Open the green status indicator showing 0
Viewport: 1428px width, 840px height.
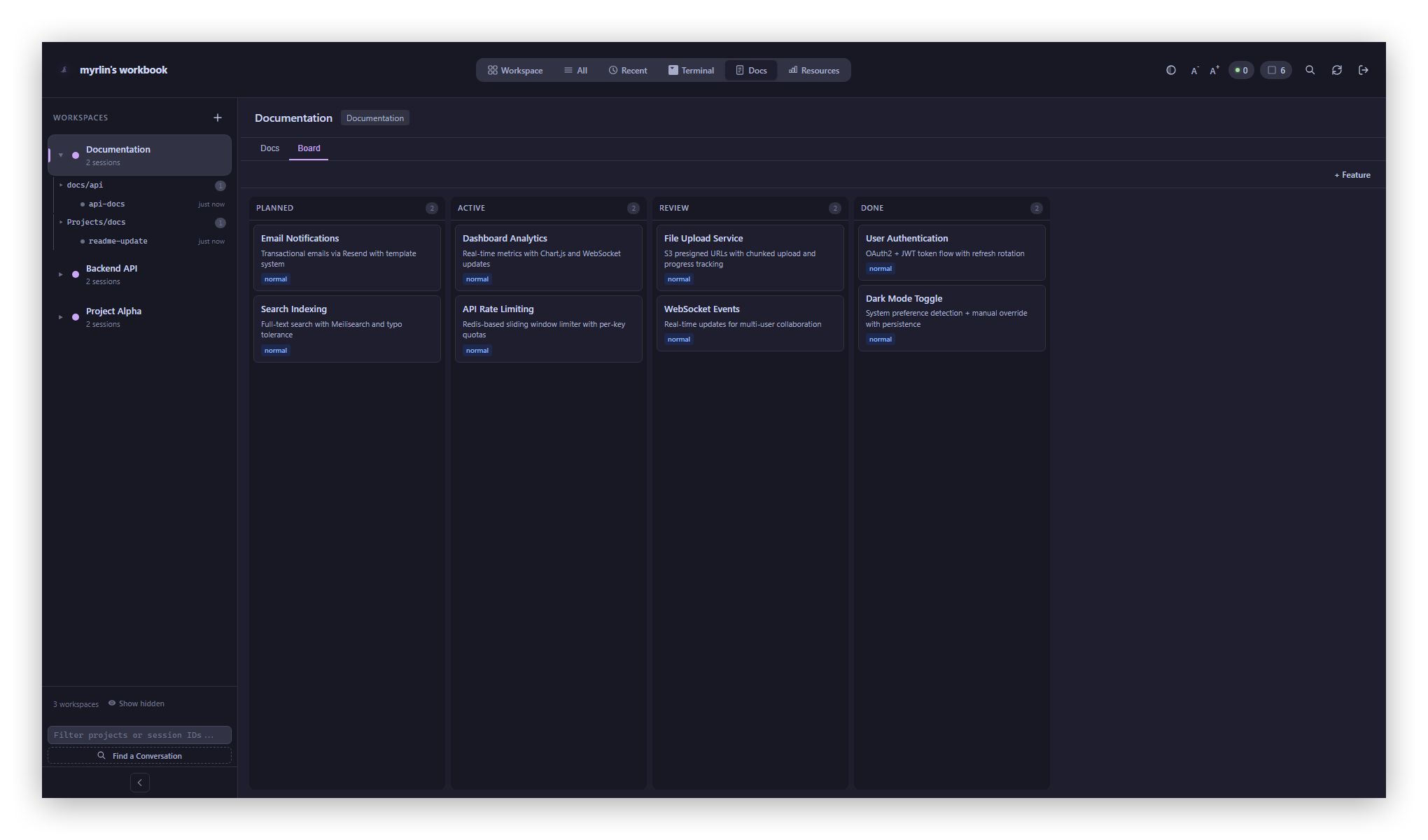[x=1241, y=70]
